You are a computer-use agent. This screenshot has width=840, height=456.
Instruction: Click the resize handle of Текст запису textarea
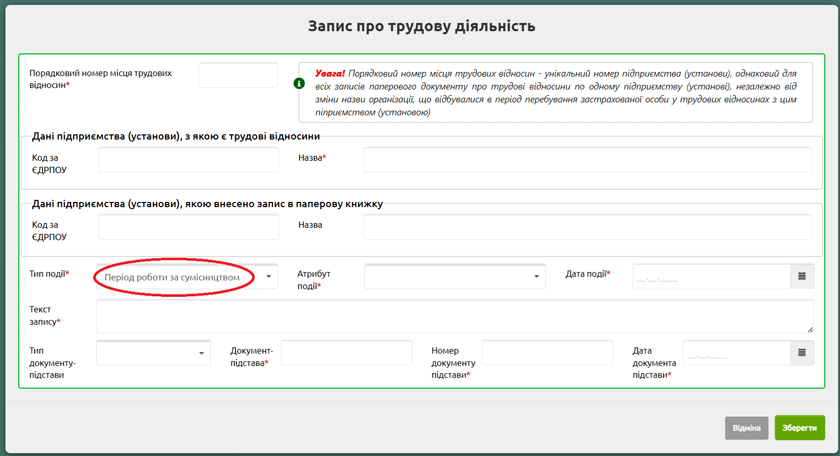pyautogui.click(x=809, y=328)
